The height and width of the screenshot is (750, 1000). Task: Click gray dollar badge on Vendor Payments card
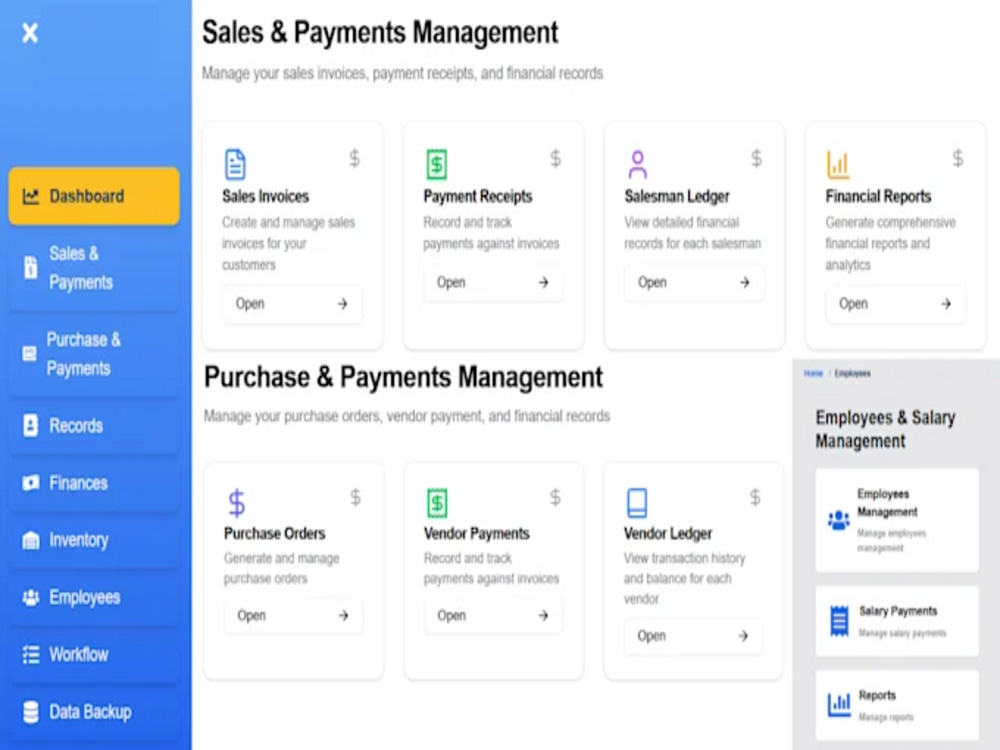pos(555,497)
